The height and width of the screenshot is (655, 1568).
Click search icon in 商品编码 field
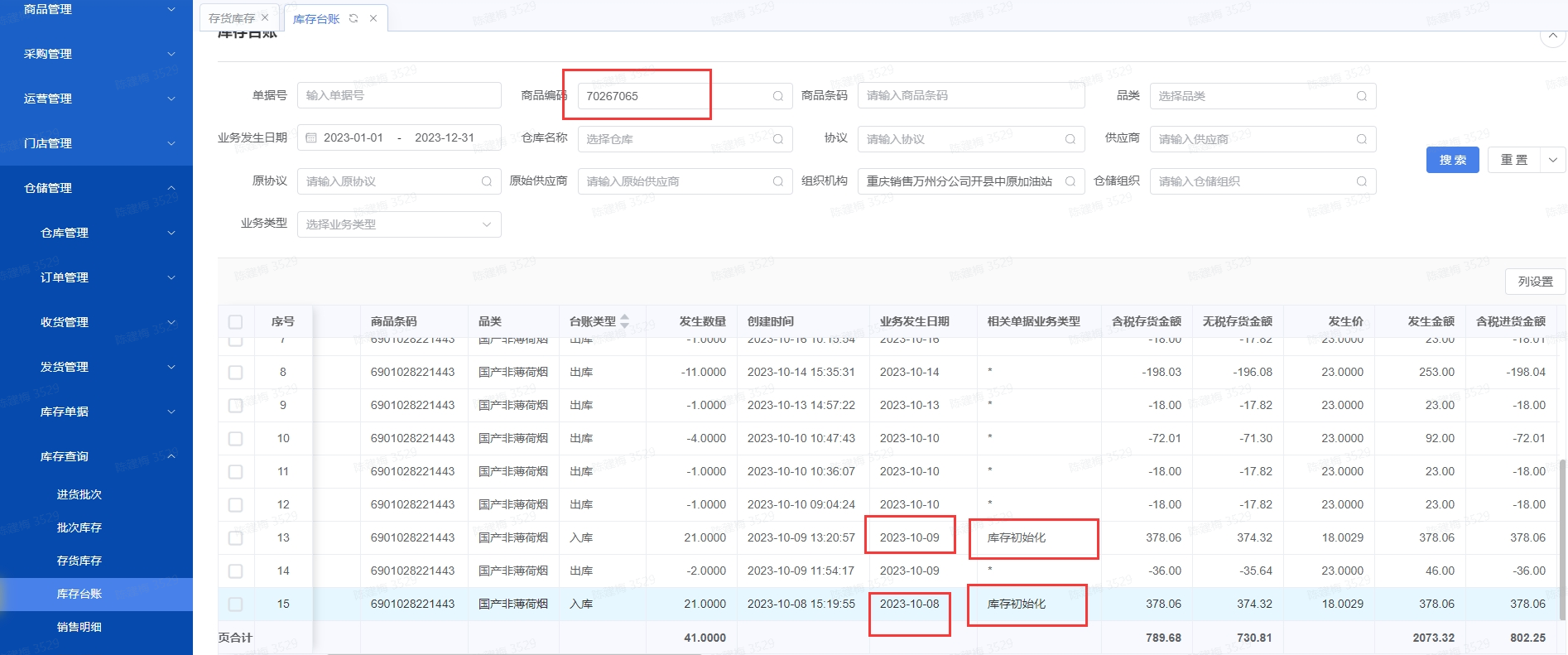777,96
